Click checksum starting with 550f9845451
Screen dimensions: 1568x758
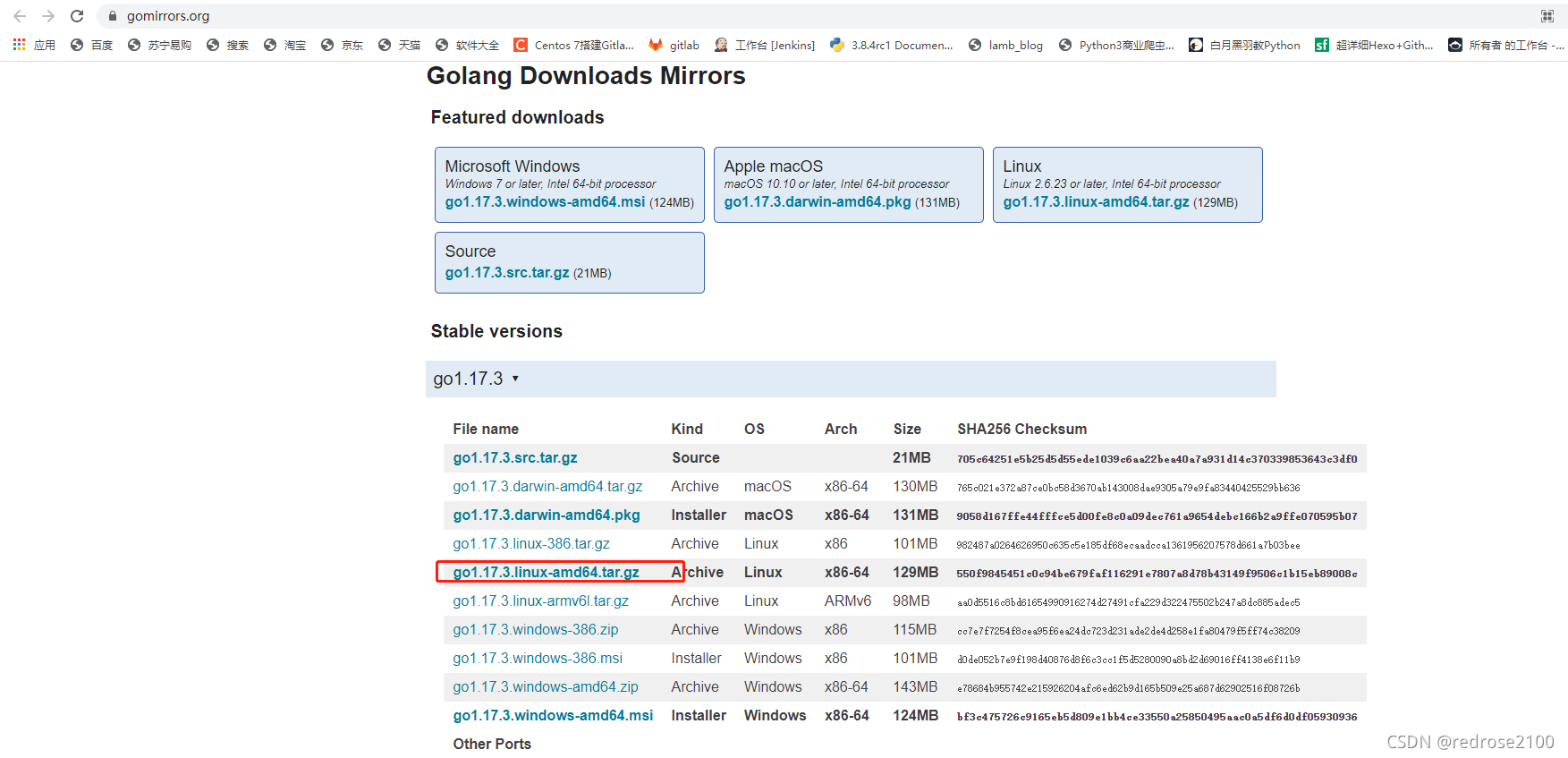(1157, 573)
